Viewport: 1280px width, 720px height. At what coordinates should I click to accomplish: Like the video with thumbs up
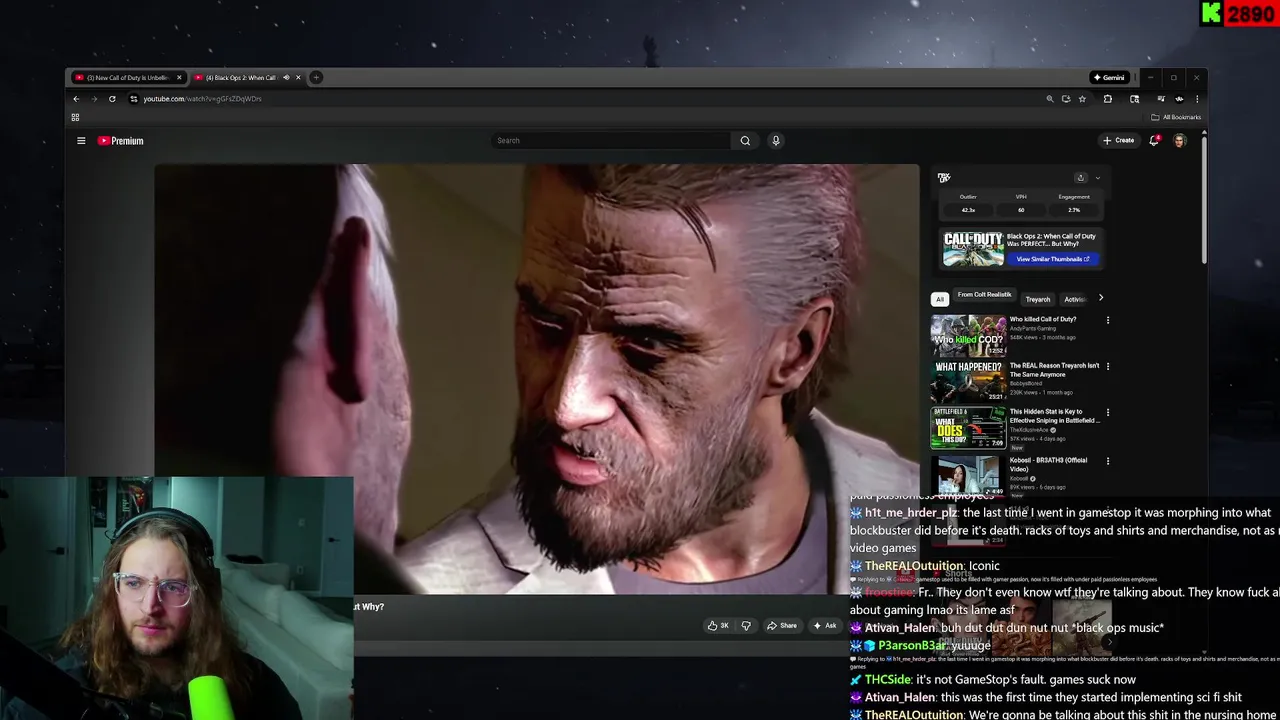click(x=718, y=626)
